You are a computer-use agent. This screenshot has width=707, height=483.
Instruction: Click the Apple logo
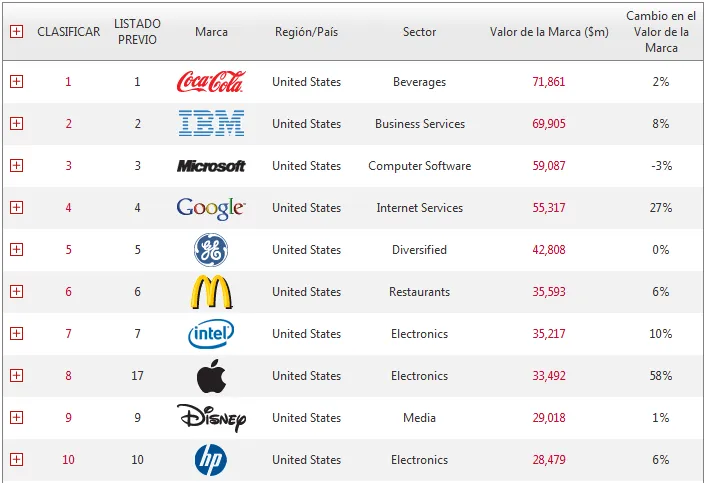[211, 376]
